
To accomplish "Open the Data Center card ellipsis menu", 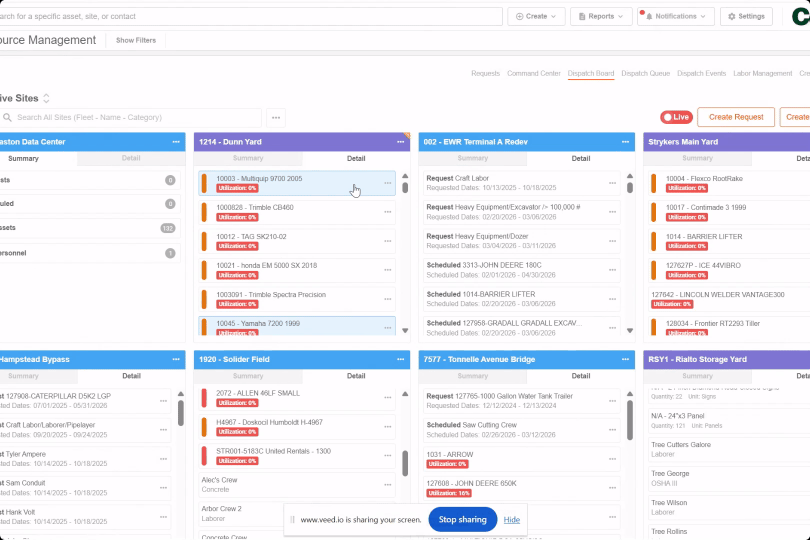I will [176, 142].
